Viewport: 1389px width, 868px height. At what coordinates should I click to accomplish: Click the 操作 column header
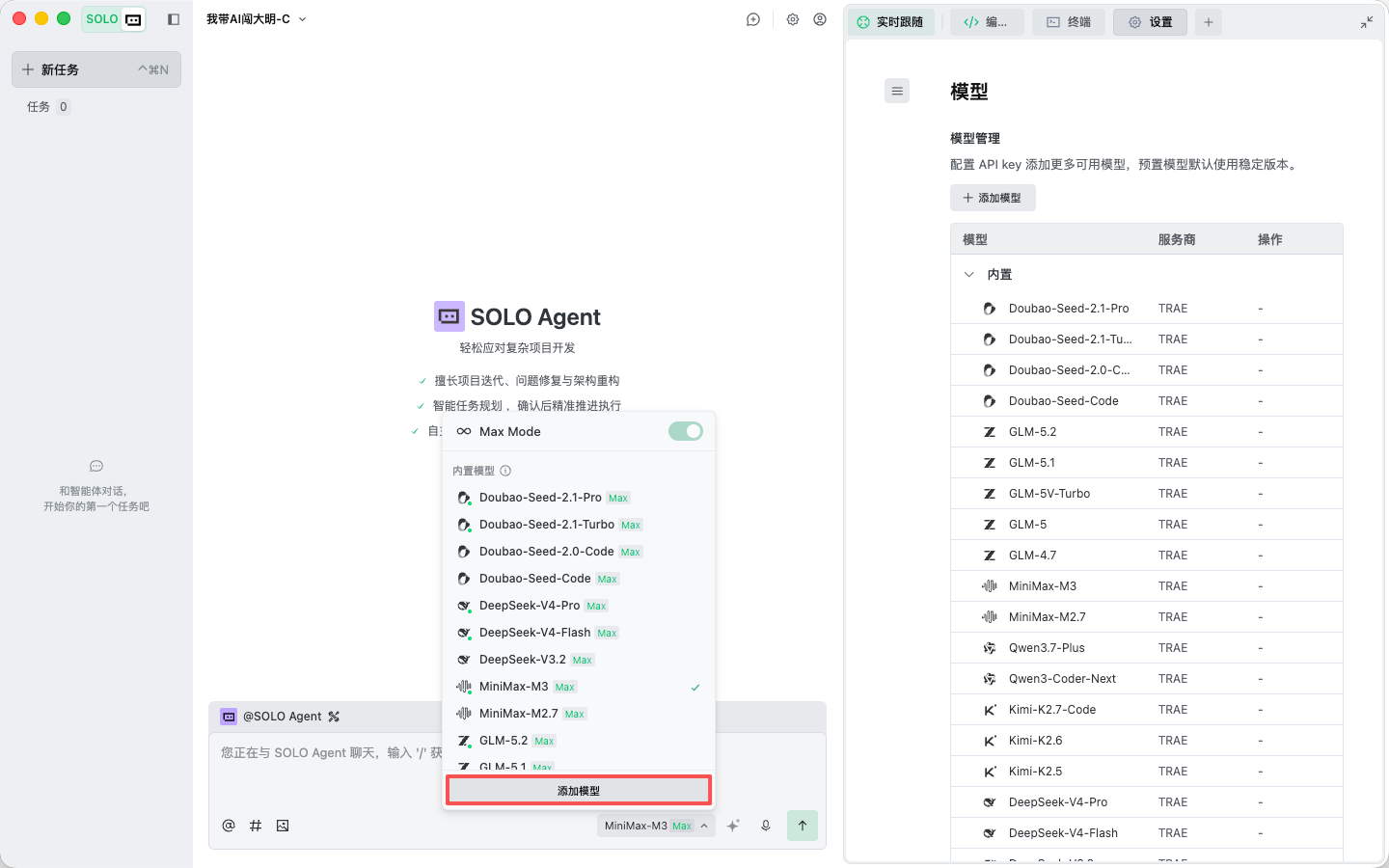[x=1269, y=239]
